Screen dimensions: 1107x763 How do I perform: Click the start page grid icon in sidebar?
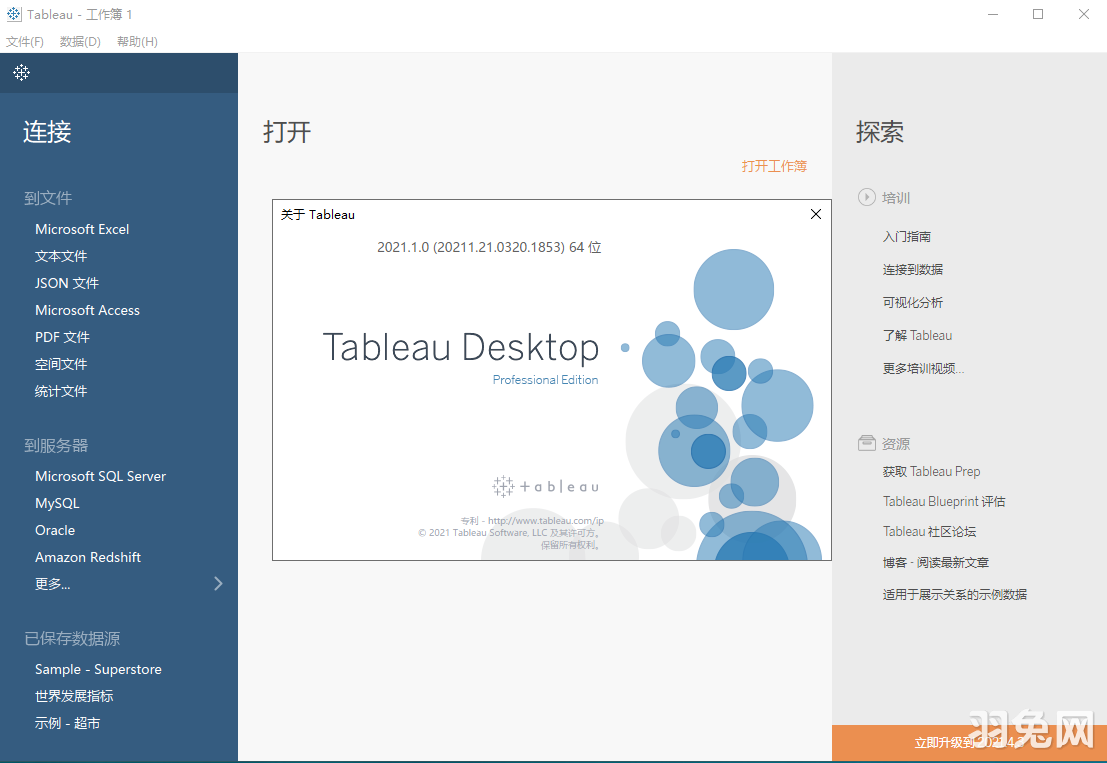point(21,72)
